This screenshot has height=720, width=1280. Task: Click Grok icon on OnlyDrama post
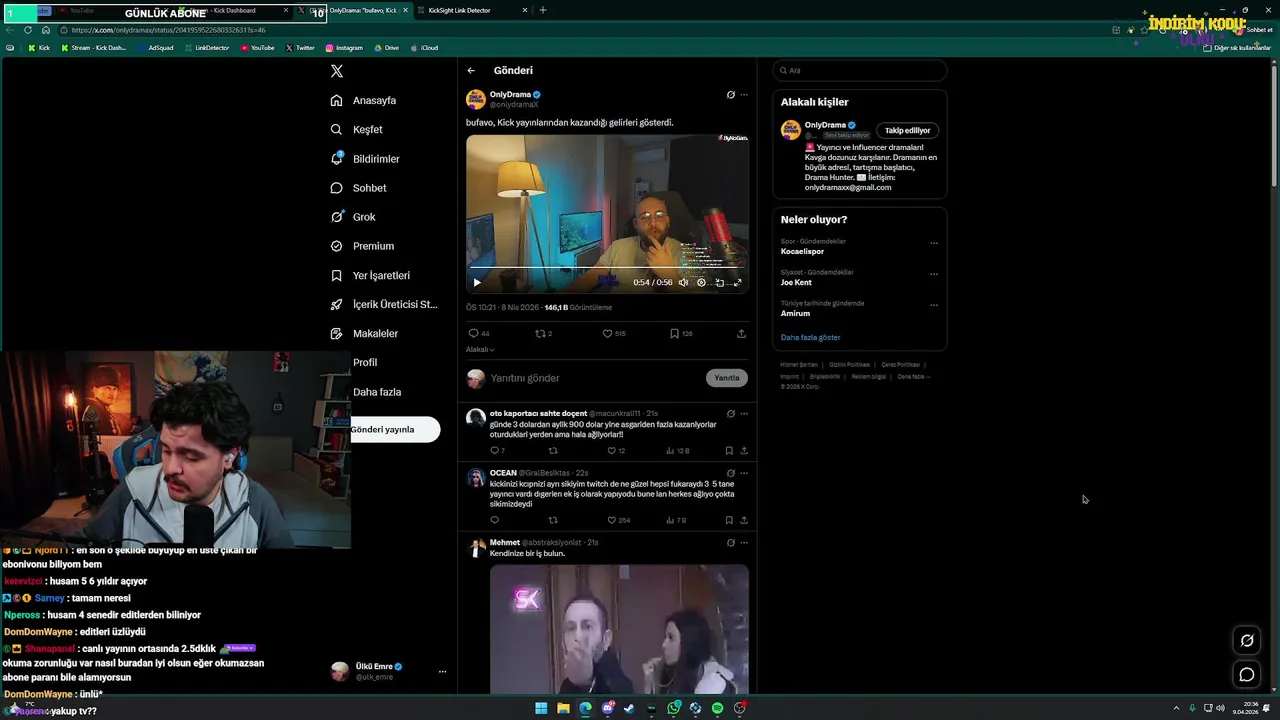point(731,95)
